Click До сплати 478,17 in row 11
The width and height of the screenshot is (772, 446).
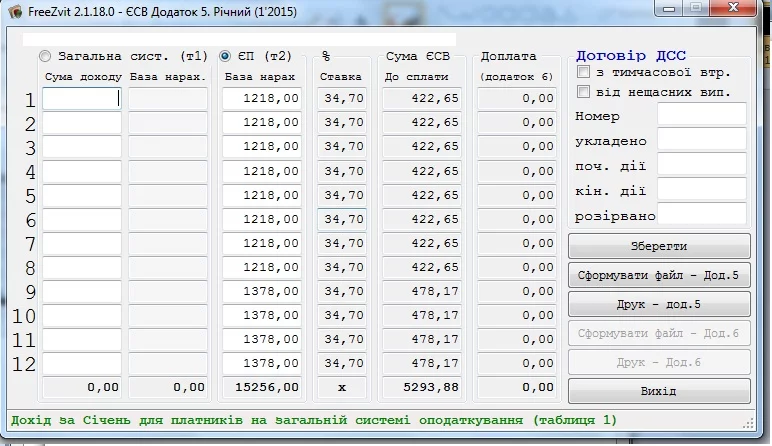422,340
